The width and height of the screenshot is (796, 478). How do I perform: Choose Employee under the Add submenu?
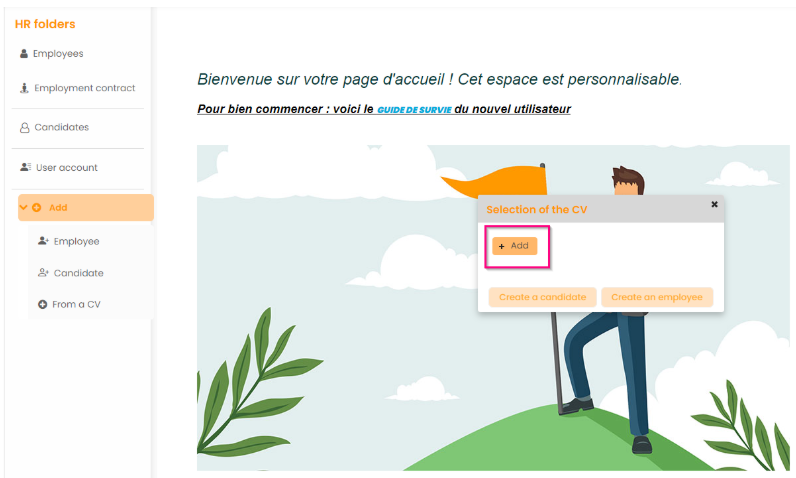(x=69, y=242)
